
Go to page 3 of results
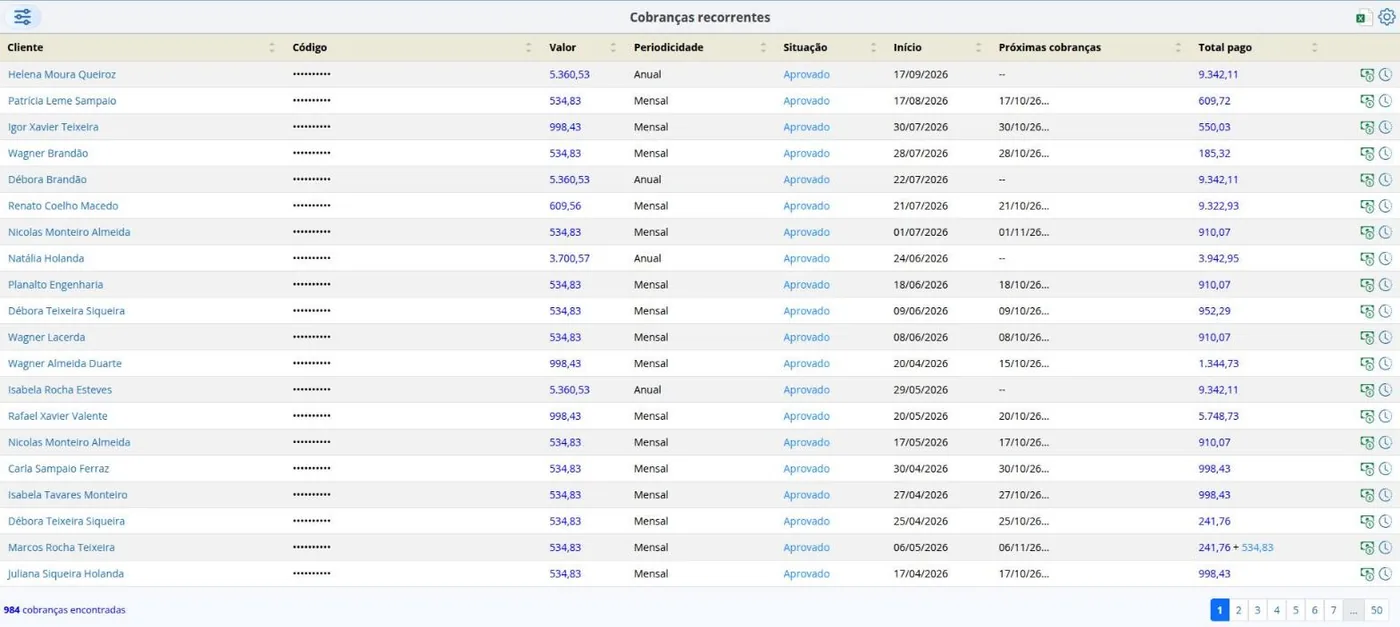pyautogui.click(x=1258, y=610)
